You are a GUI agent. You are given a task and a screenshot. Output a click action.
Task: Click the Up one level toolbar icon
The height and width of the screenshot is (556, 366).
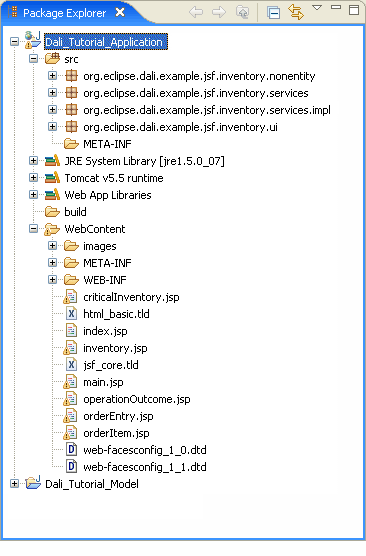pyautogui.click(x=243, y=12)
